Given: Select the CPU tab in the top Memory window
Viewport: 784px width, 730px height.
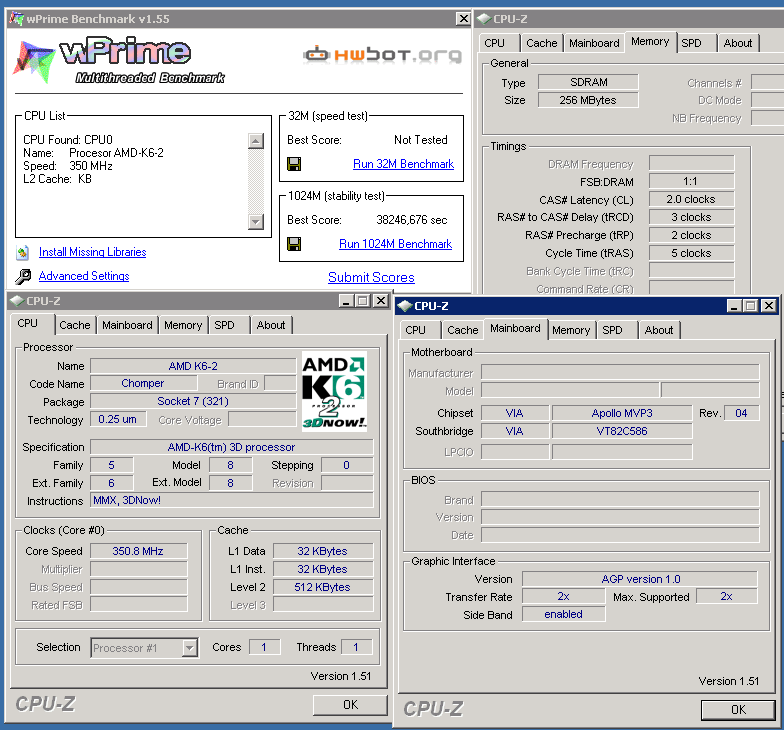Looking at the screenshot, I should [x=499, y=43].
